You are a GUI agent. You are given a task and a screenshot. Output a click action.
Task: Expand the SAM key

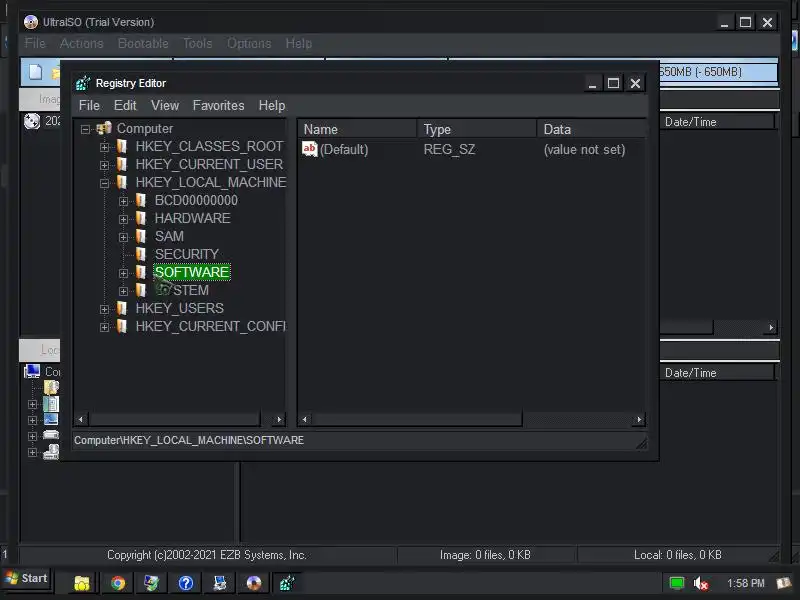(123, 237)
